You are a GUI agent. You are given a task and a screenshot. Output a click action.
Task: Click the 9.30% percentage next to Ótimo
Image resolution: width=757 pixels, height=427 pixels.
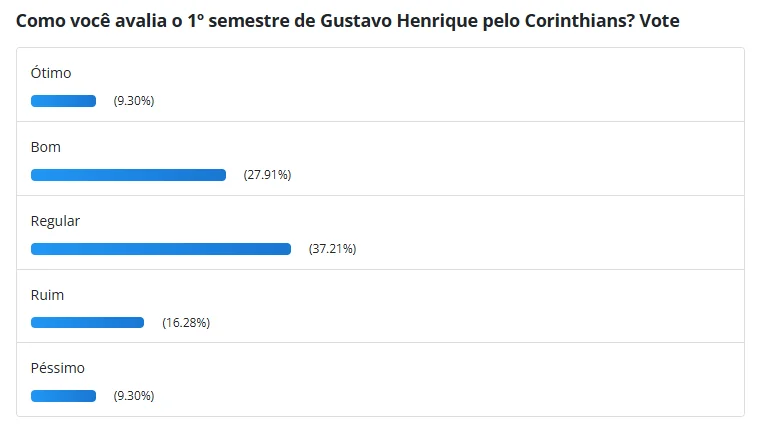(x=134, y=100)
